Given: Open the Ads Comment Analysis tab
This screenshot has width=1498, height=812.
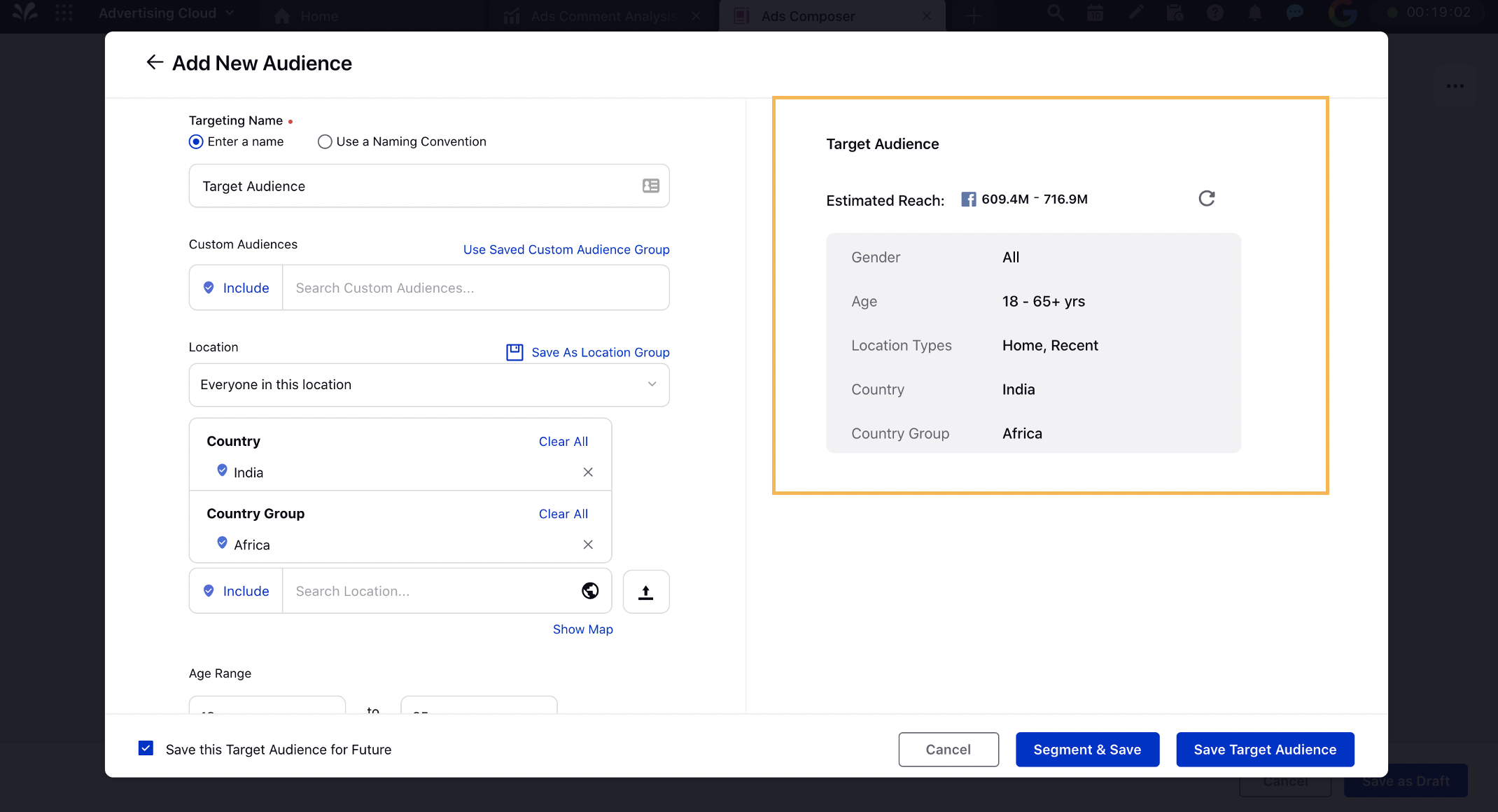Looking at the screenshot, I should coord(597,16).
